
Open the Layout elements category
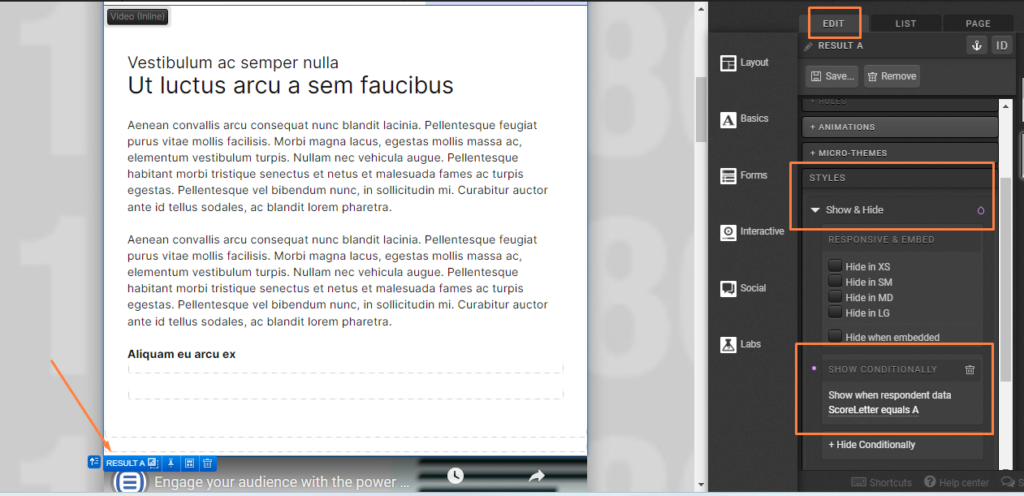(745, 63)
